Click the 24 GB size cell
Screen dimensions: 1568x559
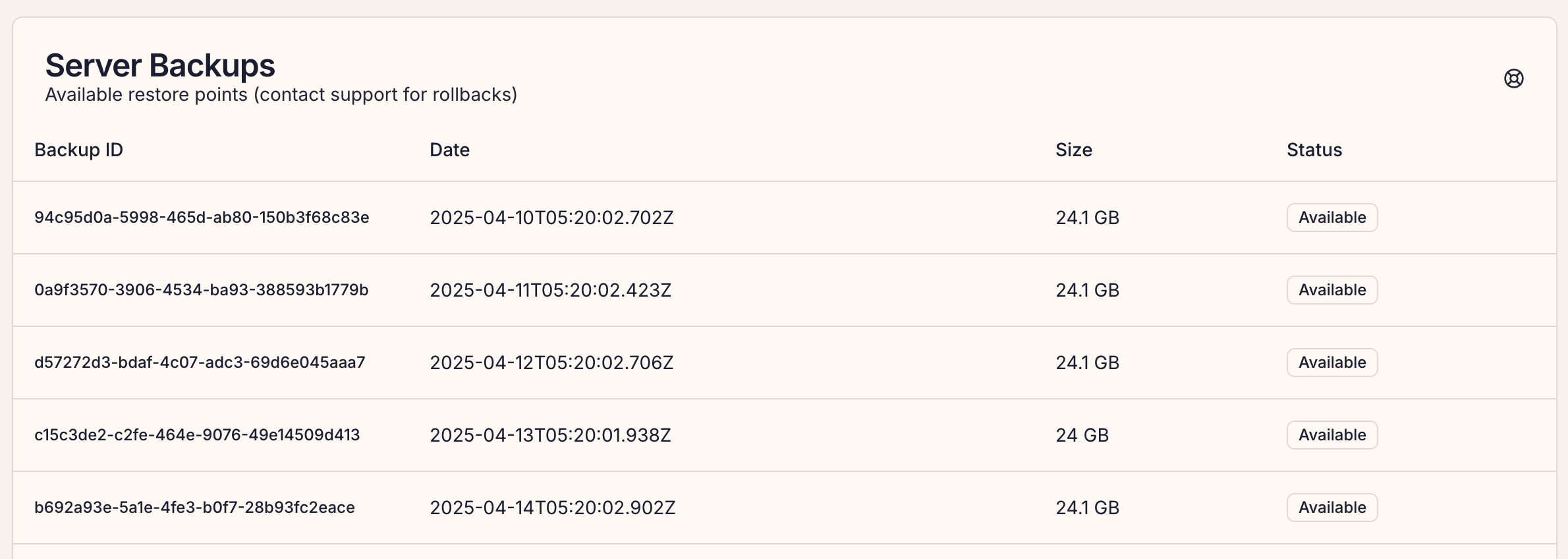coord(1082,435)
